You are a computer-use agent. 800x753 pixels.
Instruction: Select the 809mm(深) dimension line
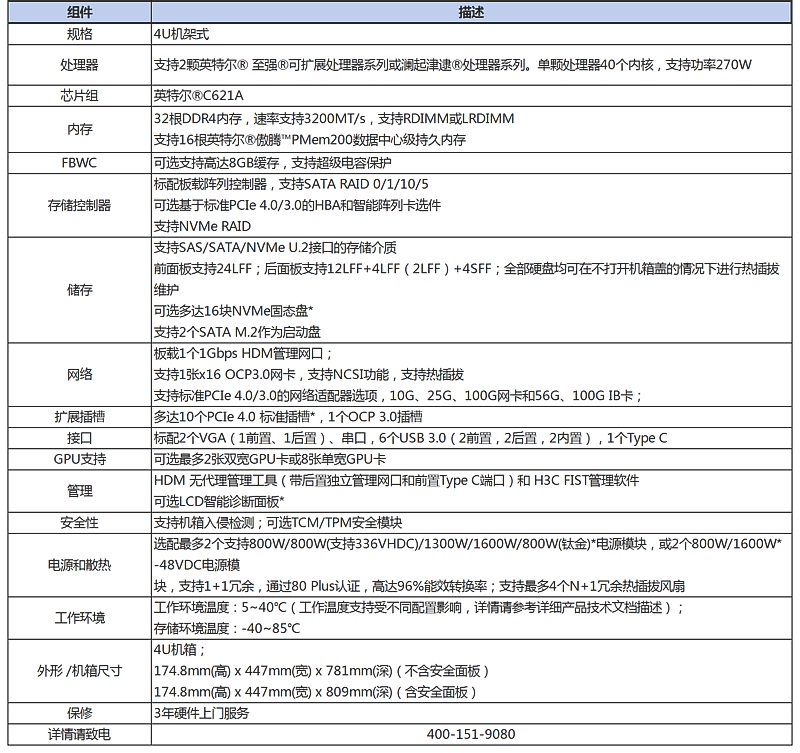(315, 692)
